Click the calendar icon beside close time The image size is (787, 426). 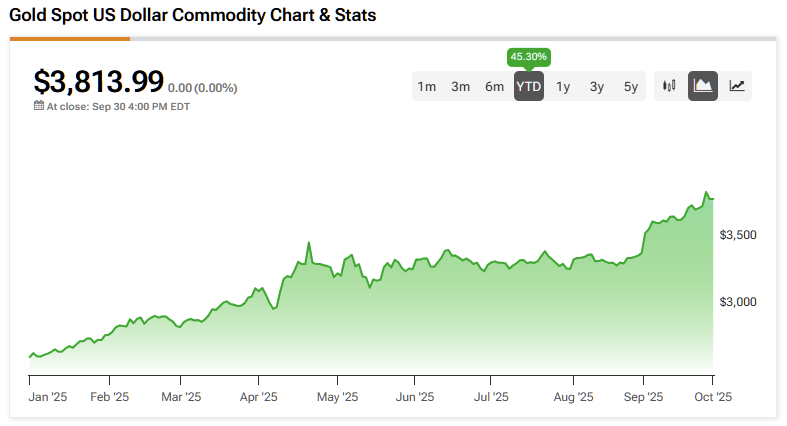coord(39,105)
